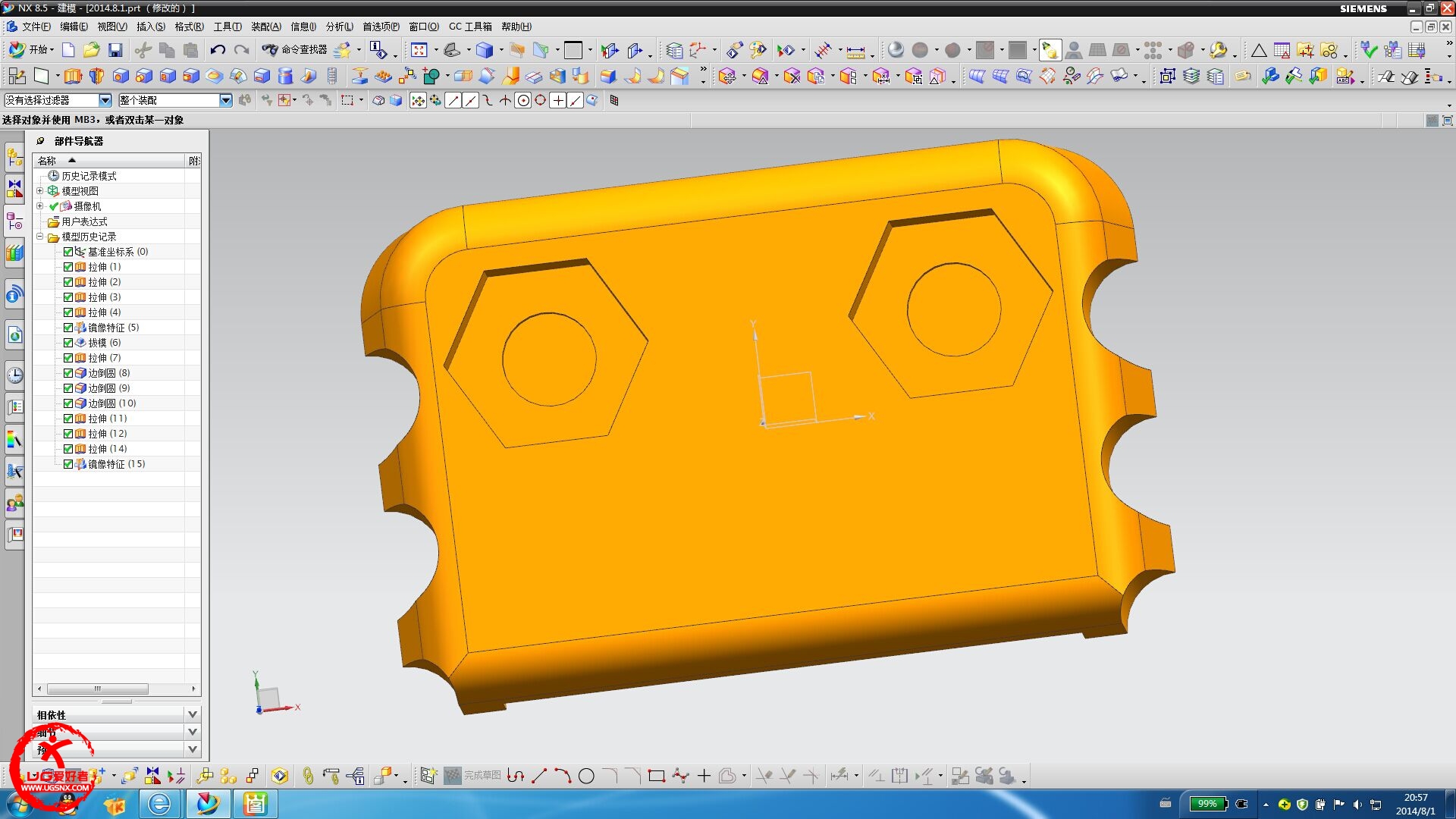This screenshot has height=819, width=1456.
Task: Open the 分析(L) menu
Action: click(339, 27)
